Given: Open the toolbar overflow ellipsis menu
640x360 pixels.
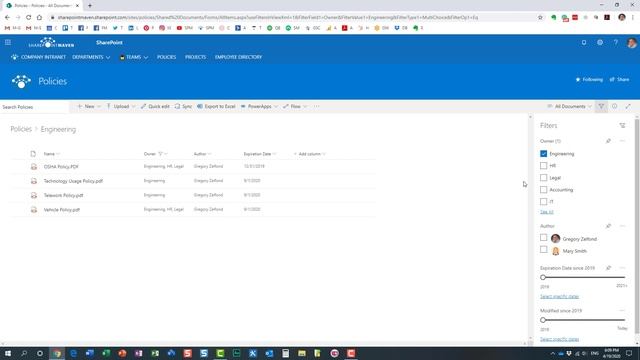Looking at the screenshot, I should coord(317,107).
